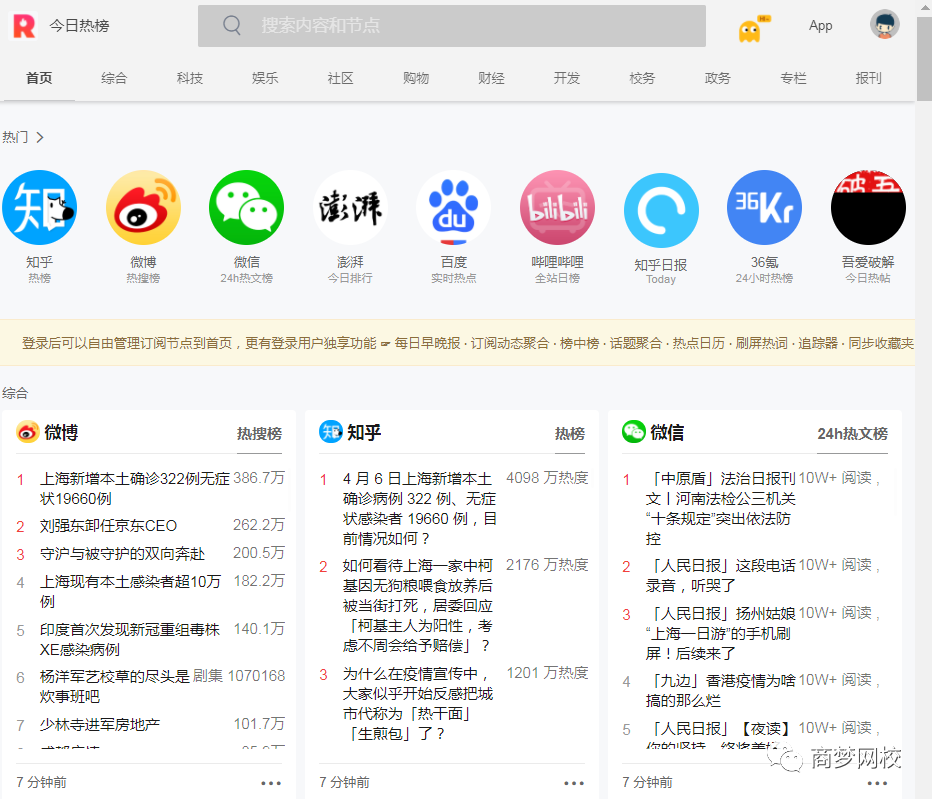Open more options on the 微信 card
The width and height of the screenshot is (932, 799).
tap(877, 783)
